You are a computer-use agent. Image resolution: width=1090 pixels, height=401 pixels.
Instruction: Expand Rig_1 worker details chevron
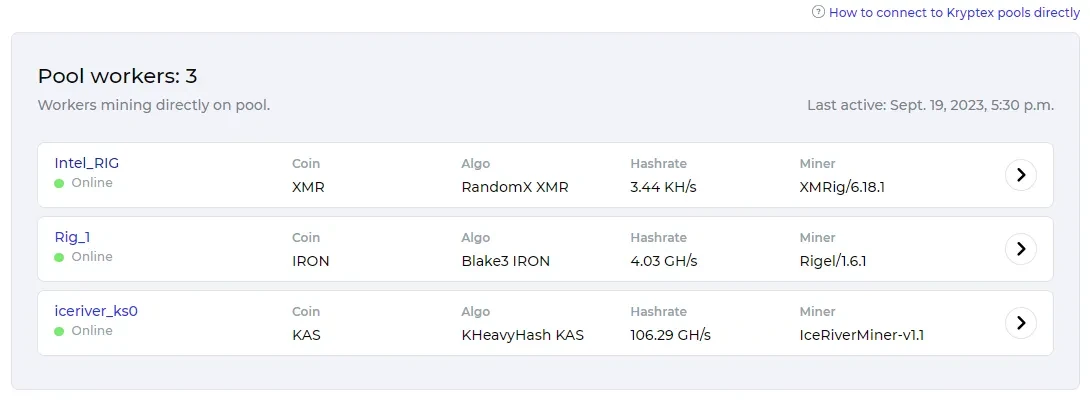1020,249
